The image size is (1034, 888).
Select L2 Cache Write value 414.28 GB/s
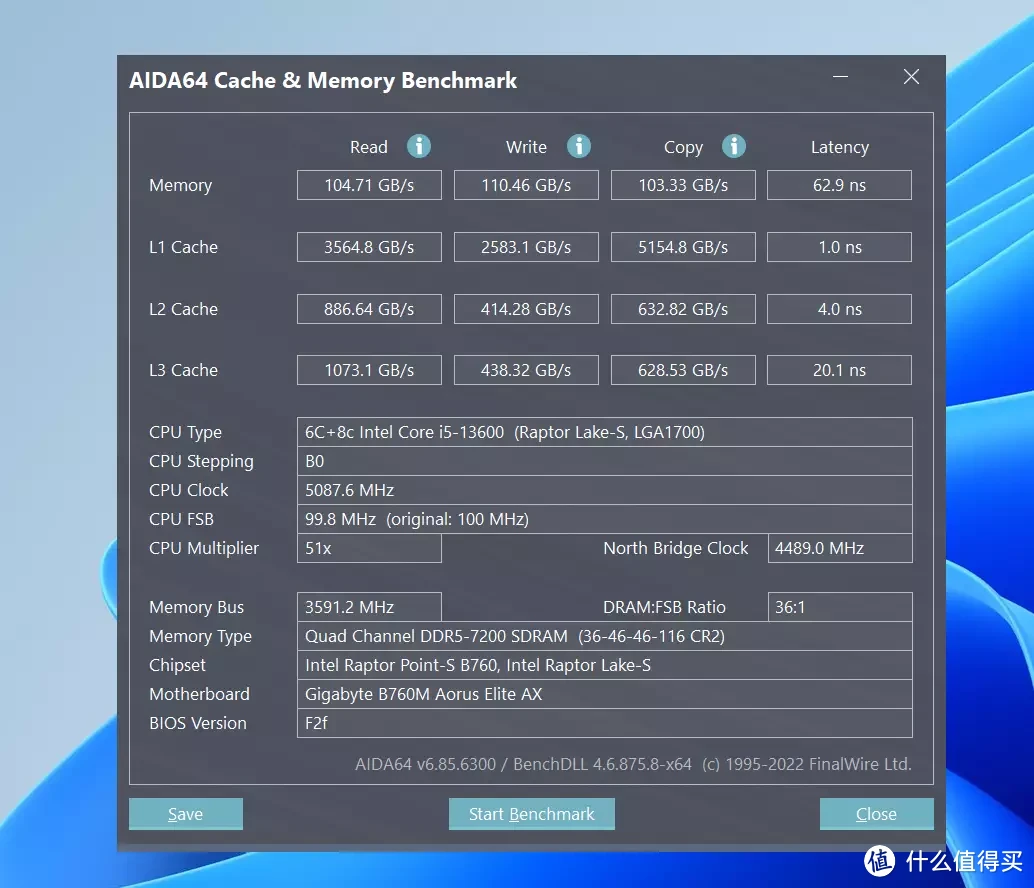526,309
